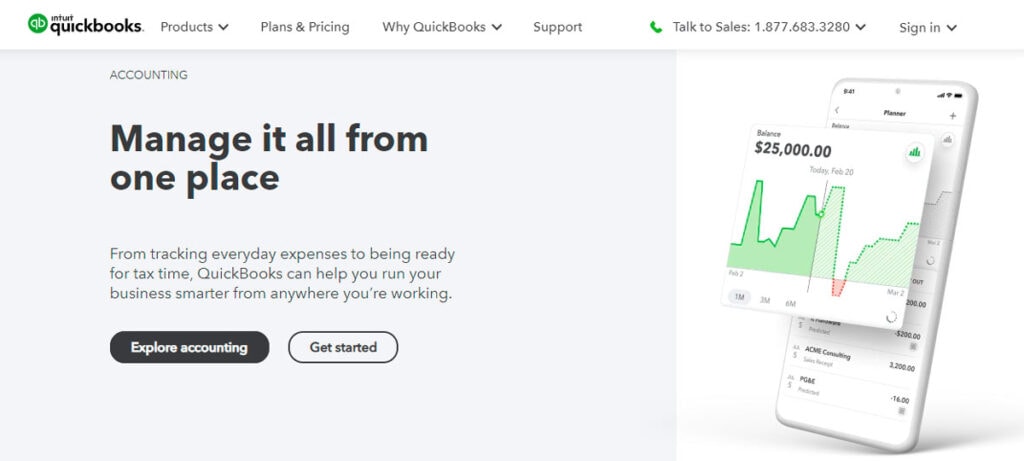This screenshot has width=1024, height=461.
Task: Tap the plus icon in Planner
Action: click(952, 116)
